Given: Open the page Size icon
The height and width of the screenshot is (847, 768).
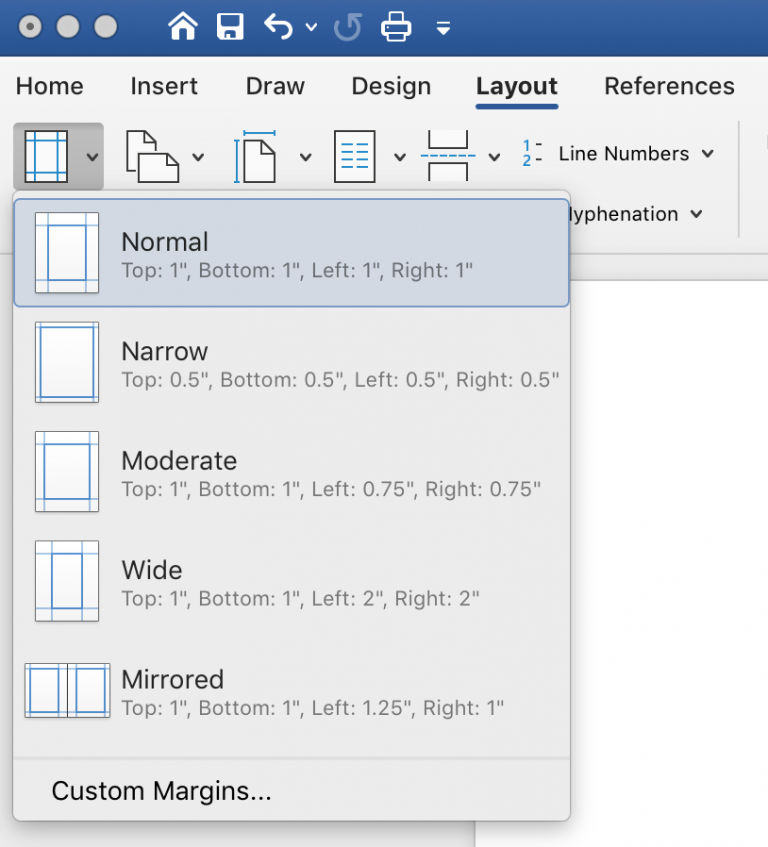Looking at the screenshot, I should (258, 155).
